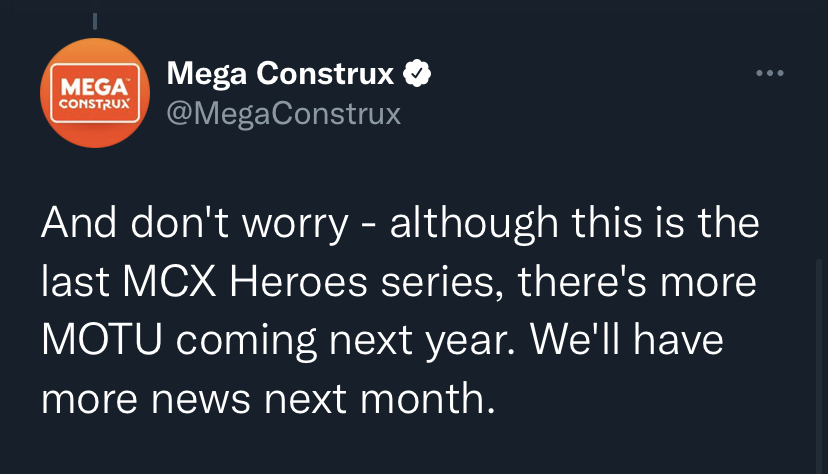Click the word "And" starting the tweet

(x=79, y=223)
